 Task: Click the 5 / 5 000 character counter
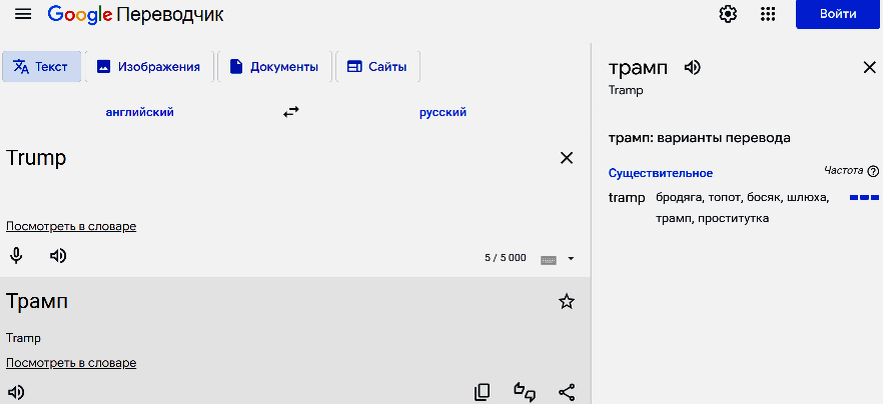pos(505,258)
